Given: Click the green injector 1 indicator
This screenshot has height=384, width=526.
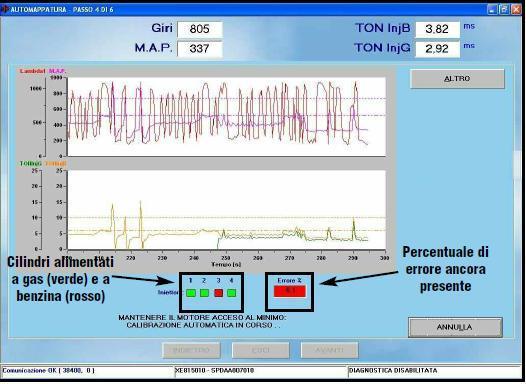Looking at the screenshot, I should click(x=191, y=293).
